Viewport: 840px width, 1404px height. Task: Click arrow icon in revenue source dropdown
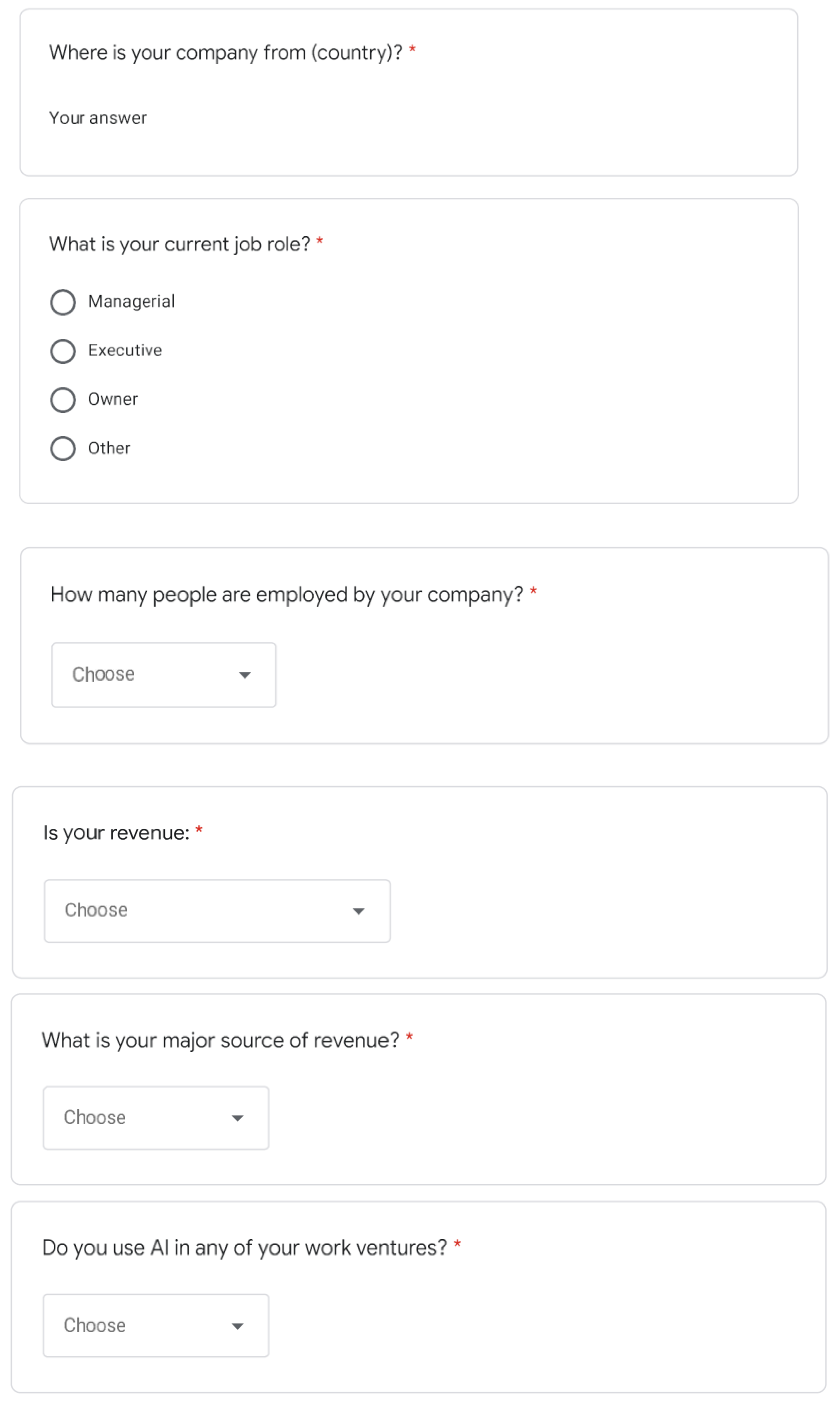tap(238, 1118)
